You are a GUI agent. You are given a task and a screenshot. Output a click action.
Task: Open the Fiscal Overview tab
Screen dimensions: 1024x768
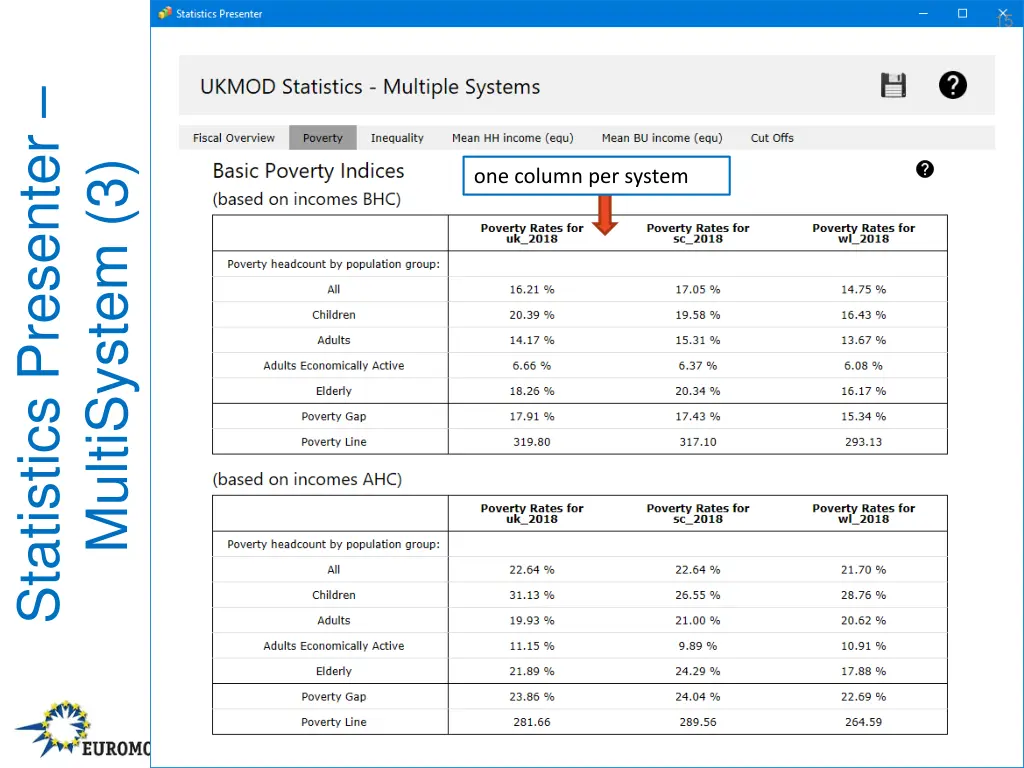[234, 138]
